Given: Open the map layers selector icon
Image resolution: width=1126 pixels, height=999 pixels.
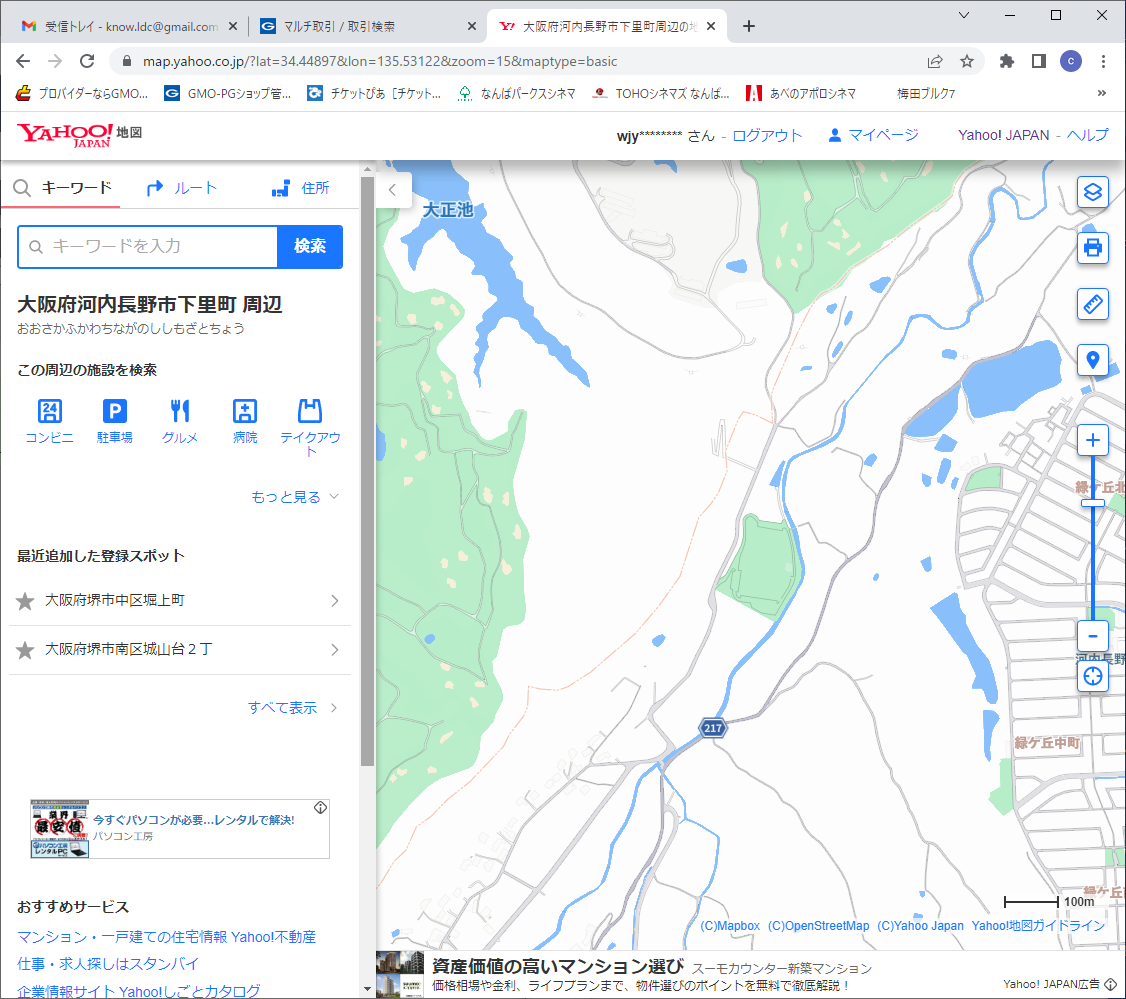Looking at the screenshot, I should tap(1093, 191).
